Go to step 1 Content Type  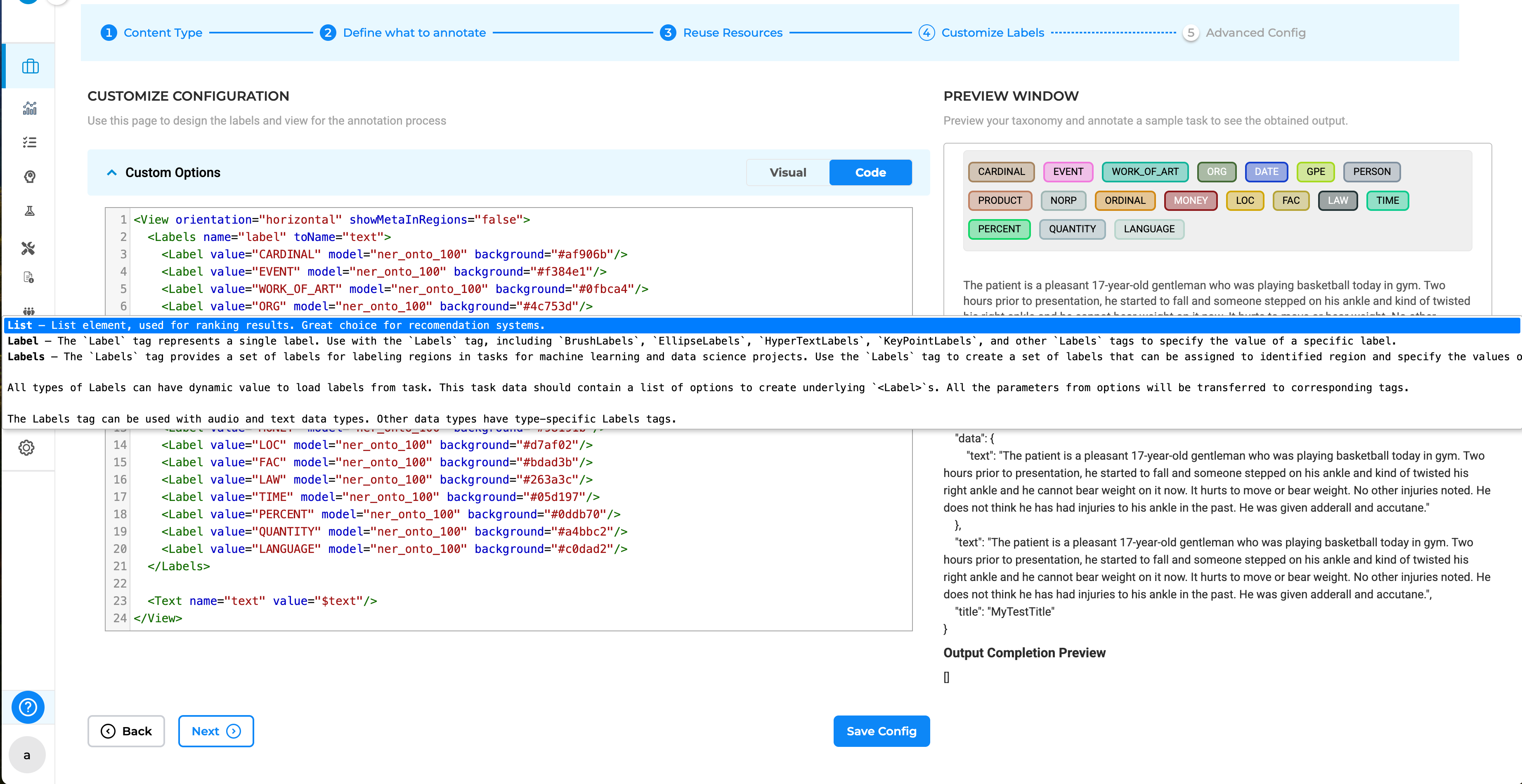click(151, 33)
